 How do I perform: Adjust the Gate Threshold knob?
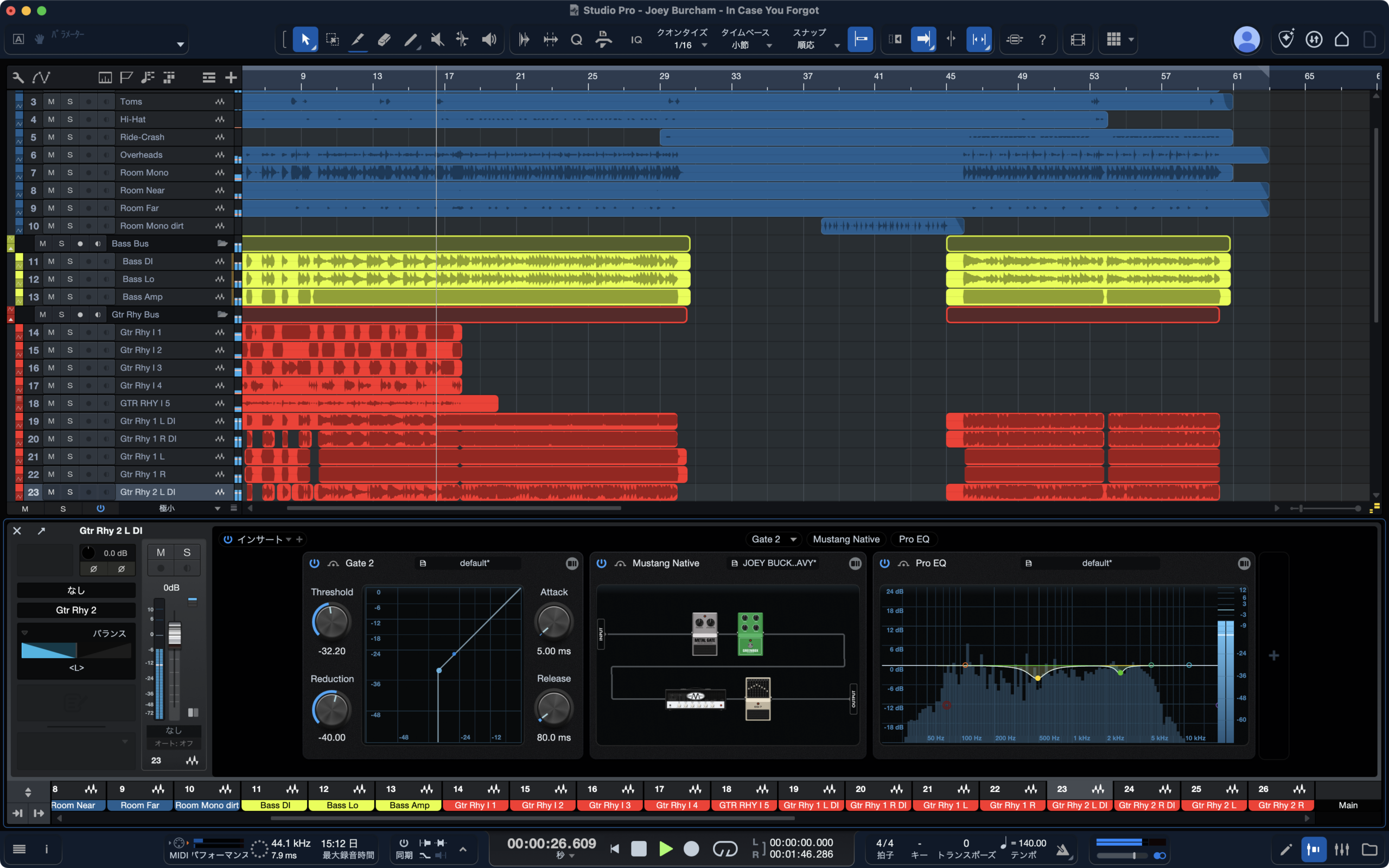[331, 622]
